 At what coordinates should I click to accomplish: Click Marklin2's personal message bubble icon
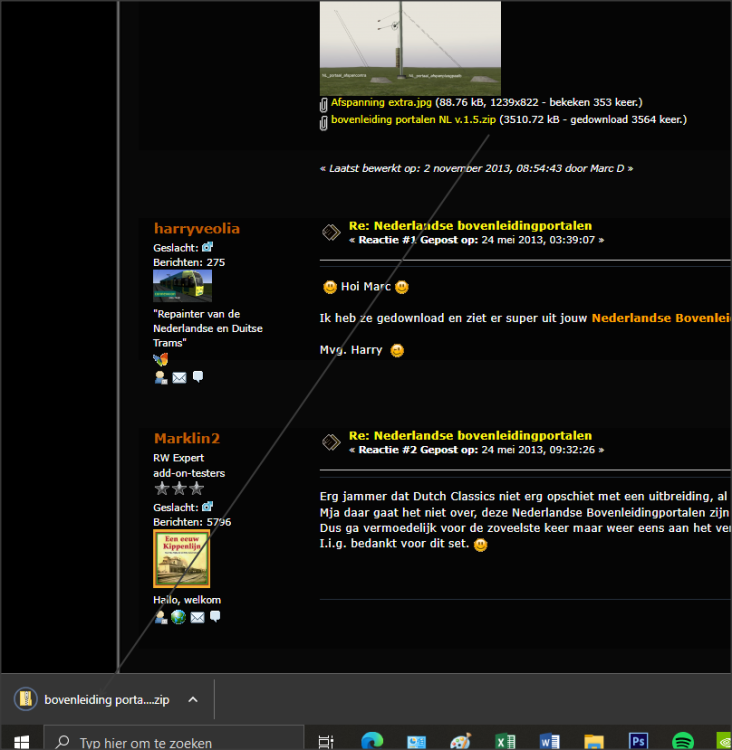[215, 617]
